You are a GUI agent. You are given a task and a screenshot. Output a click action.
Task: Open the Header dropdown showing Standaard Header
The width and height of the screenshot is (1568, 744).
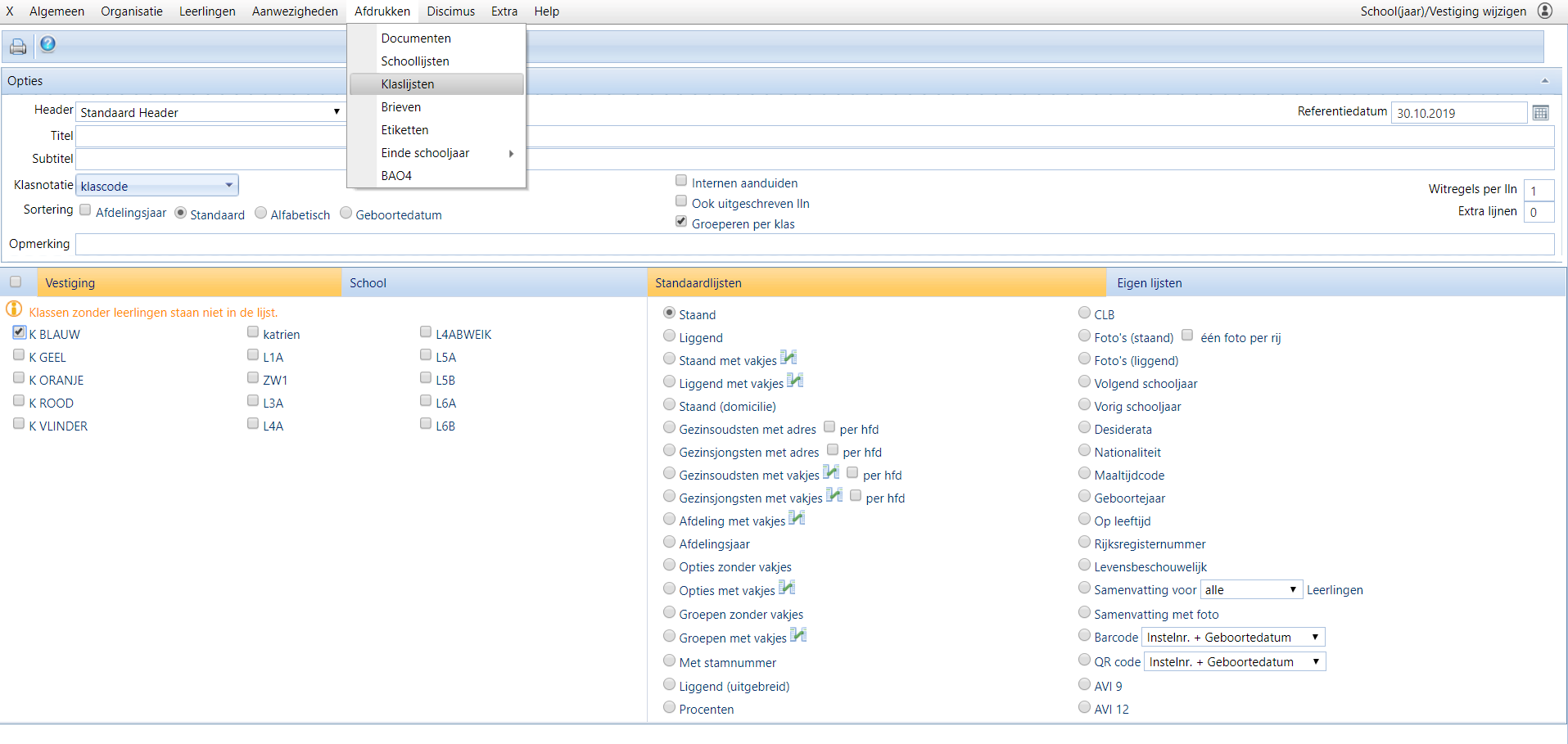pyautogui.click(x=210, y=112)
